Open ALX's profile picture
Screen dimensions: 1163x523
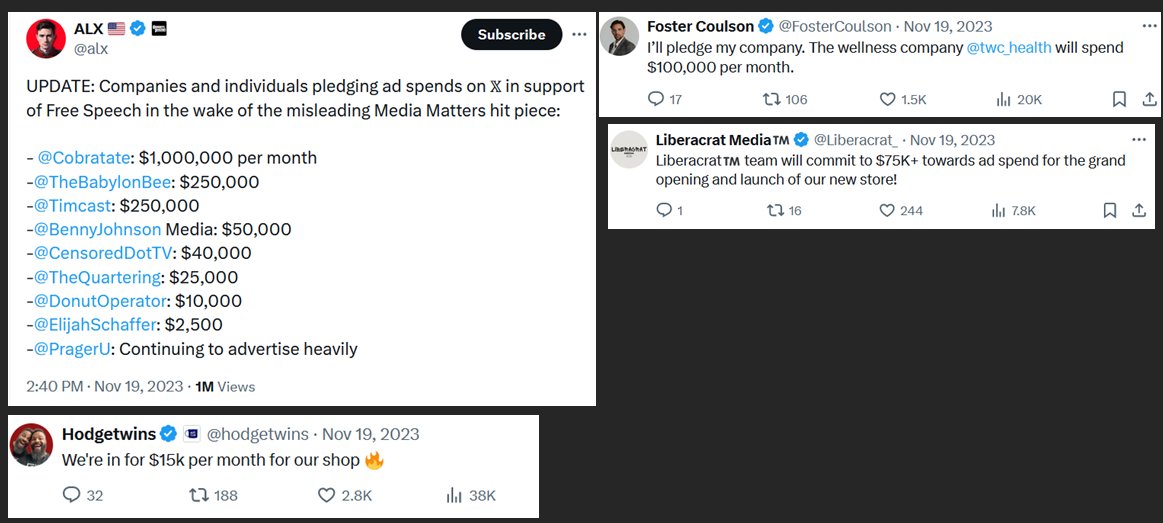[x=45, y=37]
